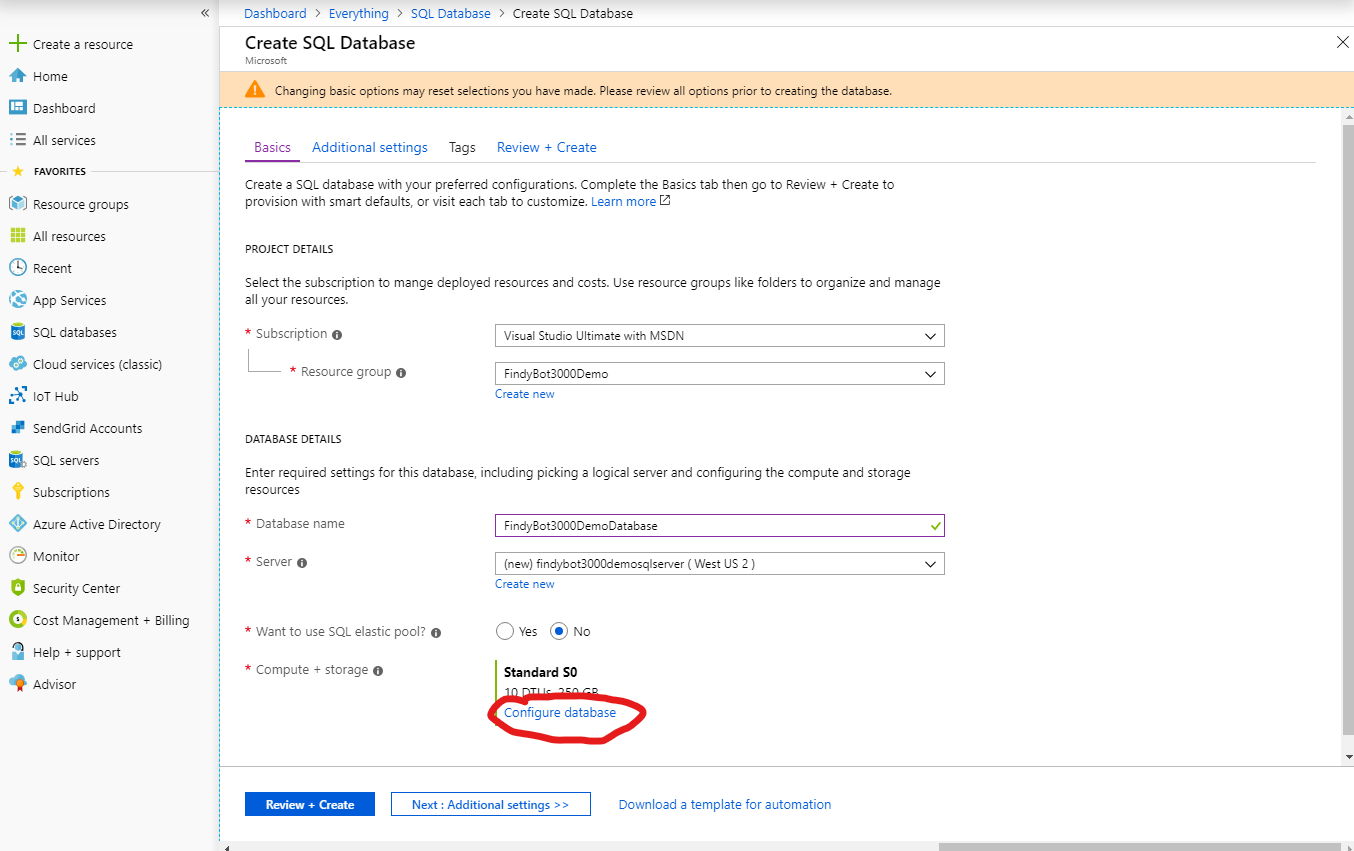Open the Cost Management + Billing icon
This screenshot has width=1354, height=851.
(17, 620)
